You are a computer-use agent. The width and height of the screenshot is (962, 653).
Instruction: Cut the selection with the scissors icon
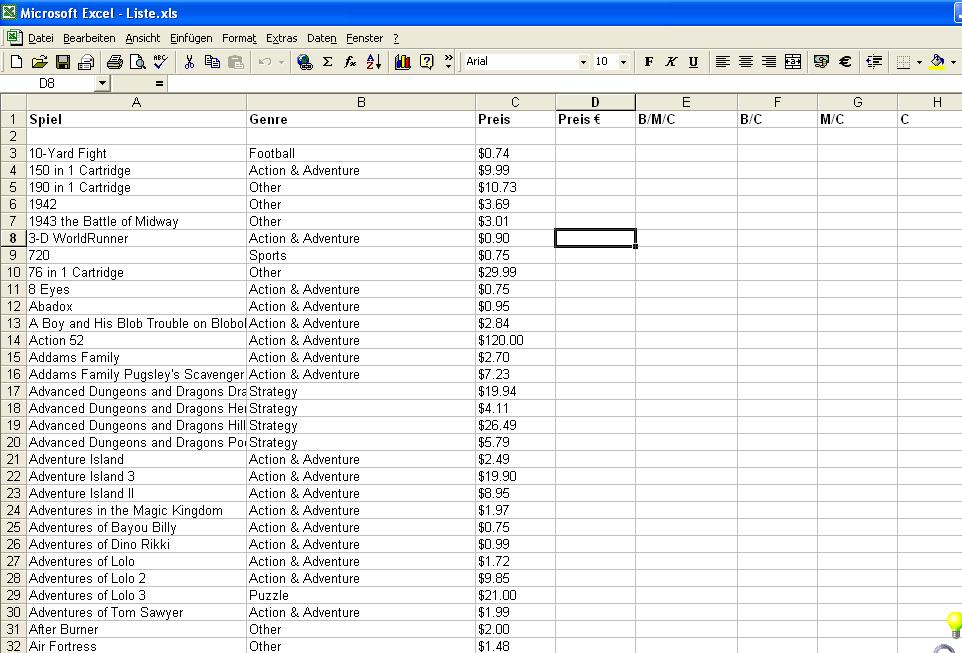(189, 62)
